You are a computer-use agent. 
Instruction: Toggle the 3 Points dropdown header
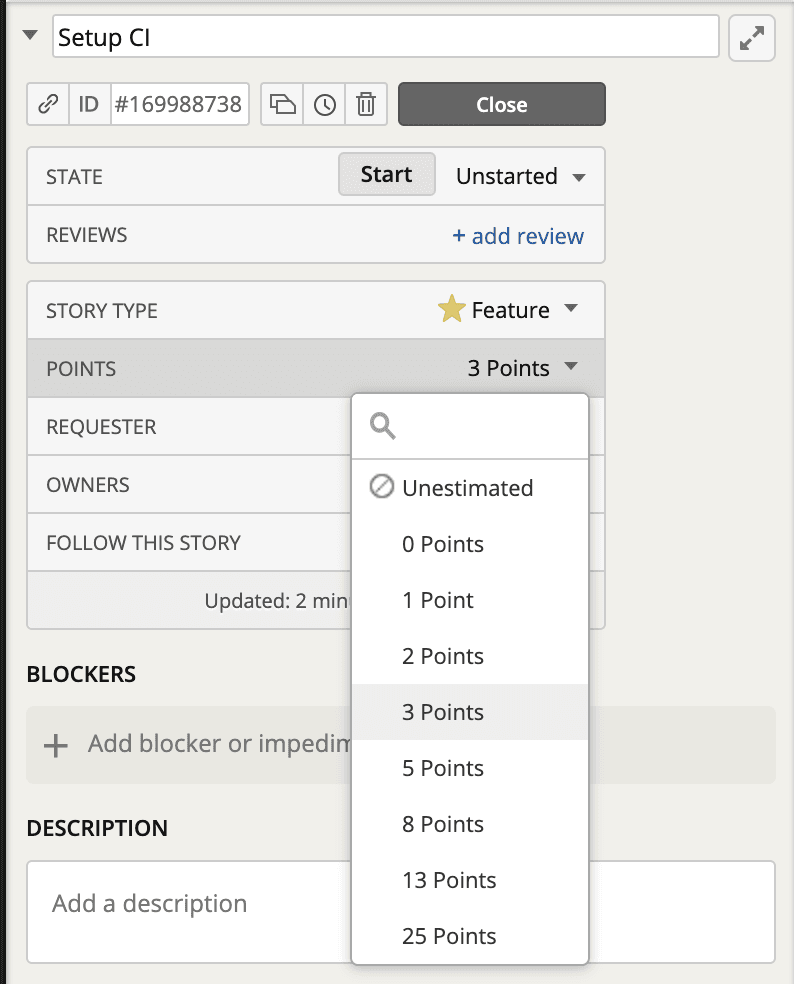coord(522,368)
